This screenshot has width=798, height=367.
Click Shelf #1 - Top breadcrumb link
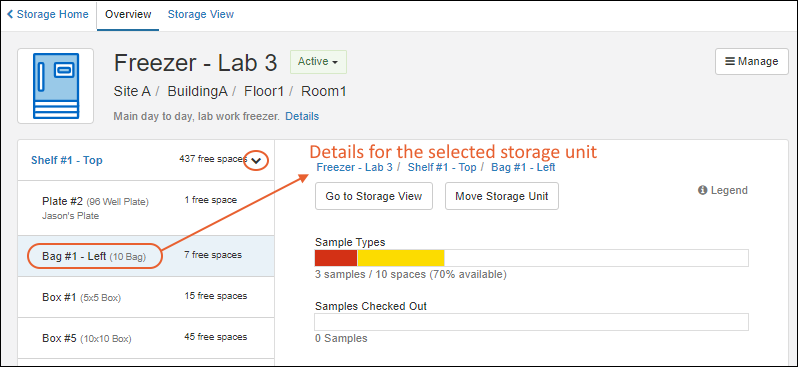point(442,167)
